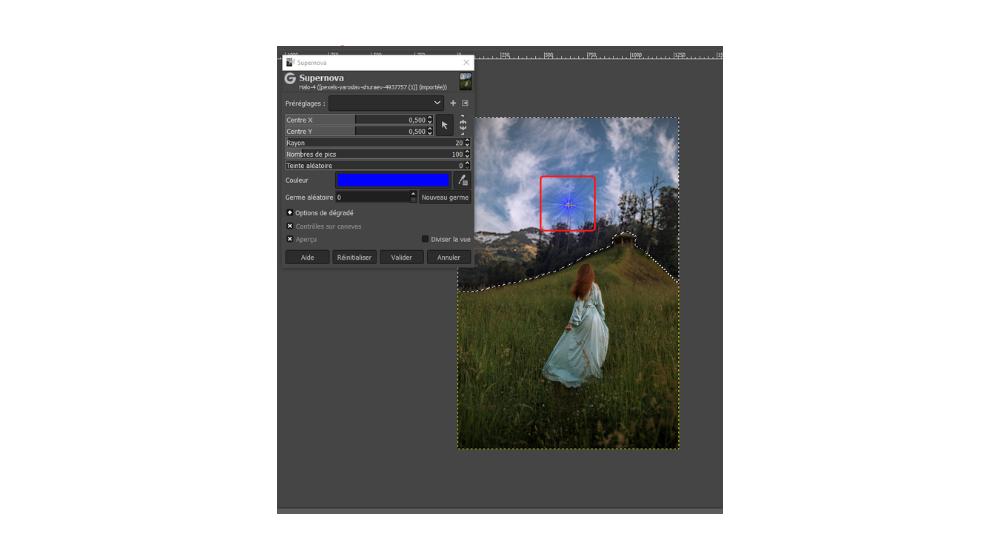Click Valider to apply Supernova

tap(401, 257)
